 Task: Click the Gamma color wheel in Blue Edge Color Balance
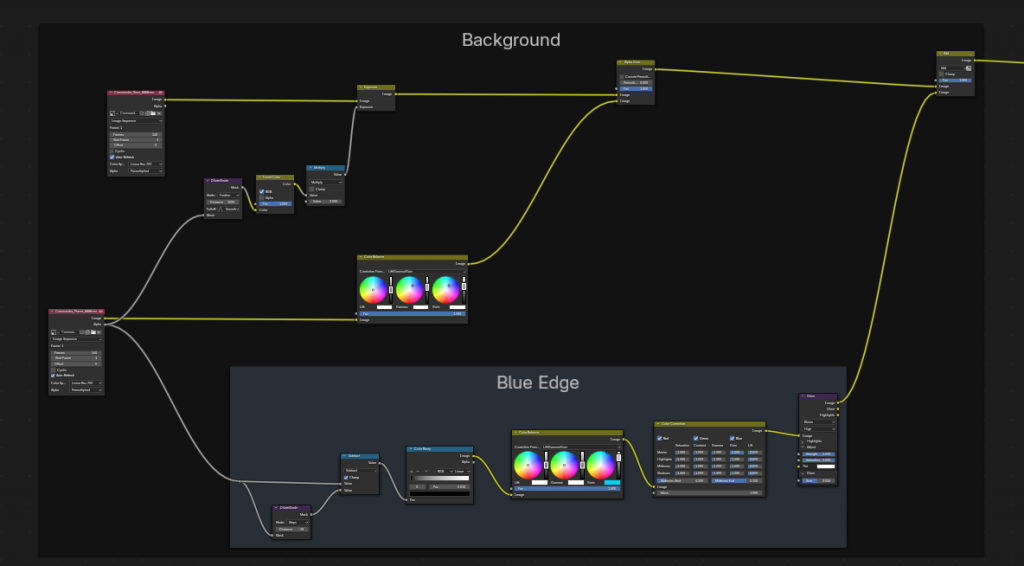[563, 465]
